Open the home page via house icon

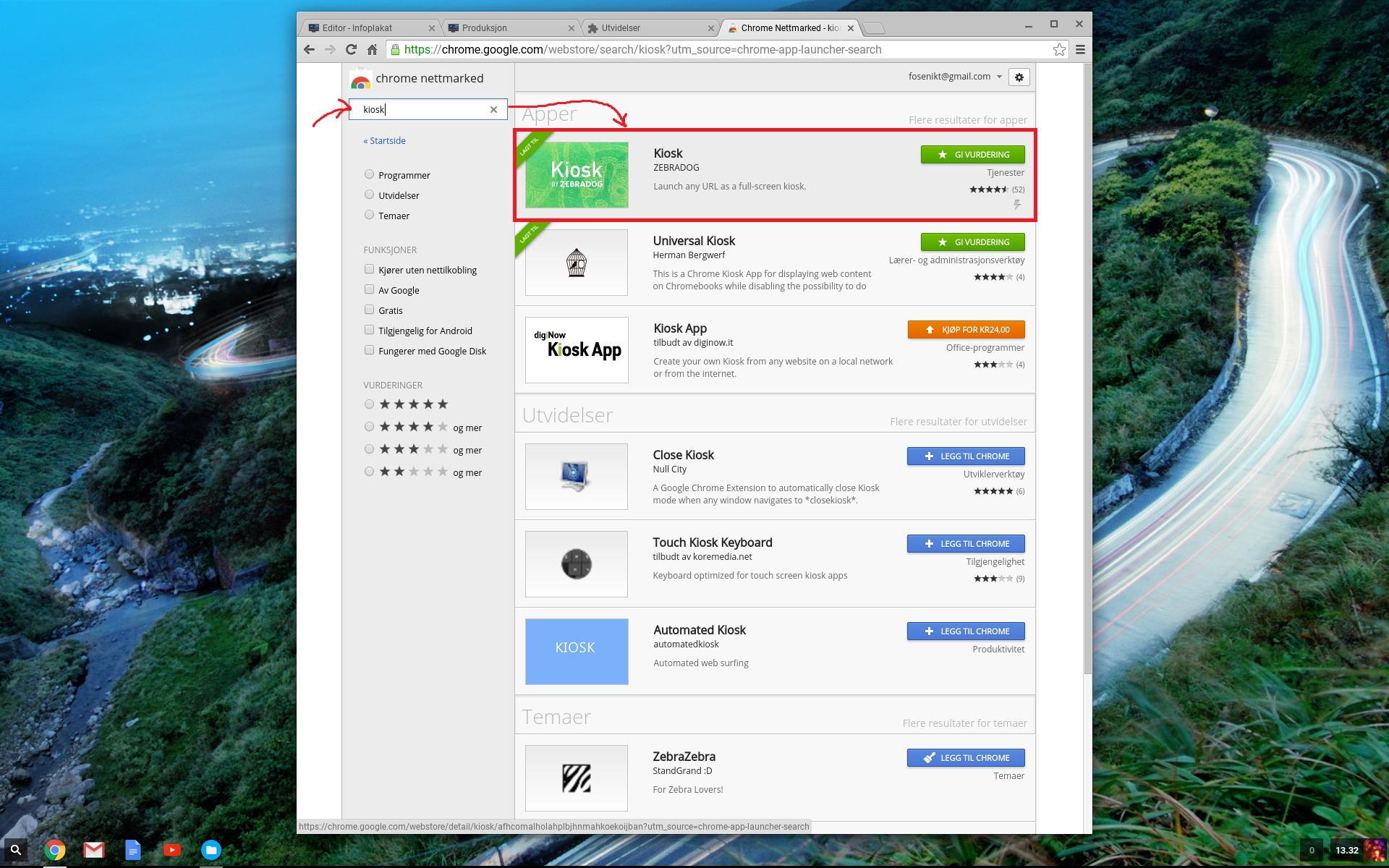pos(372,49)
